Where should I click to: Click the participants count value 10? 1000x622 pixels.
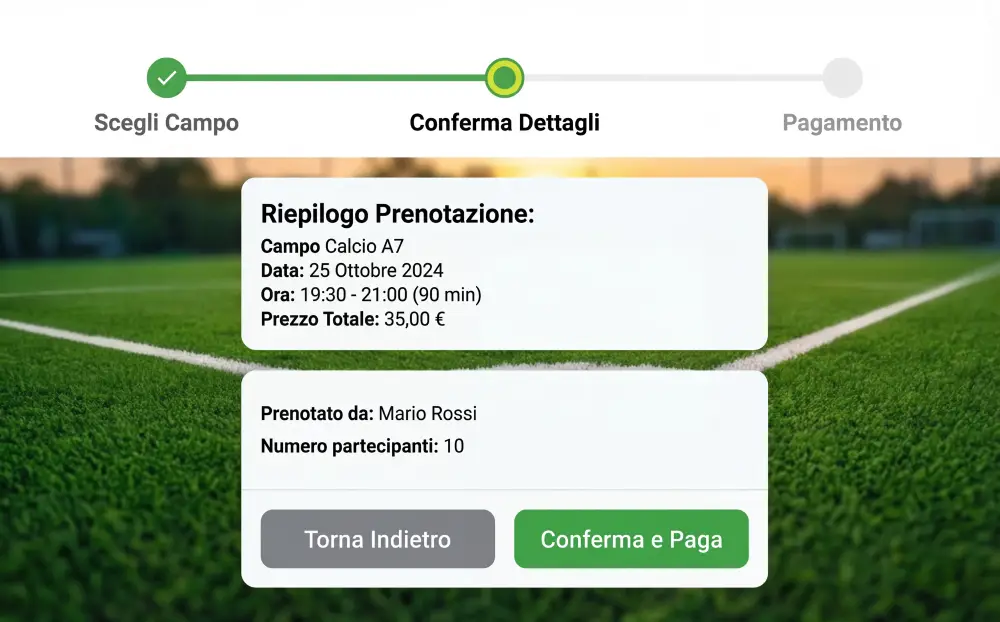tap(454, 446)
